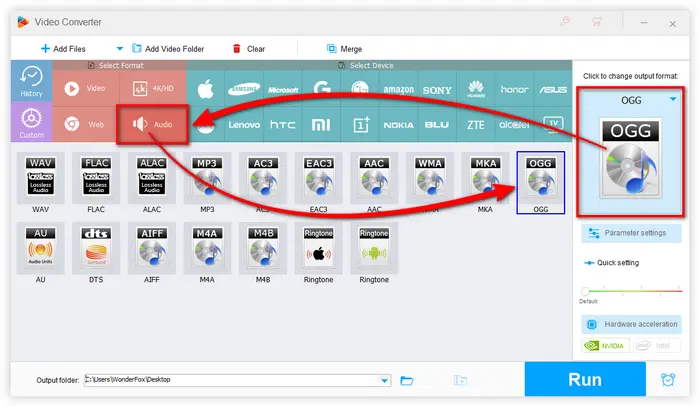This screenshot has width=700, height=407.
Task: Open the BLU device category
Action: click(x=437, y=125)
